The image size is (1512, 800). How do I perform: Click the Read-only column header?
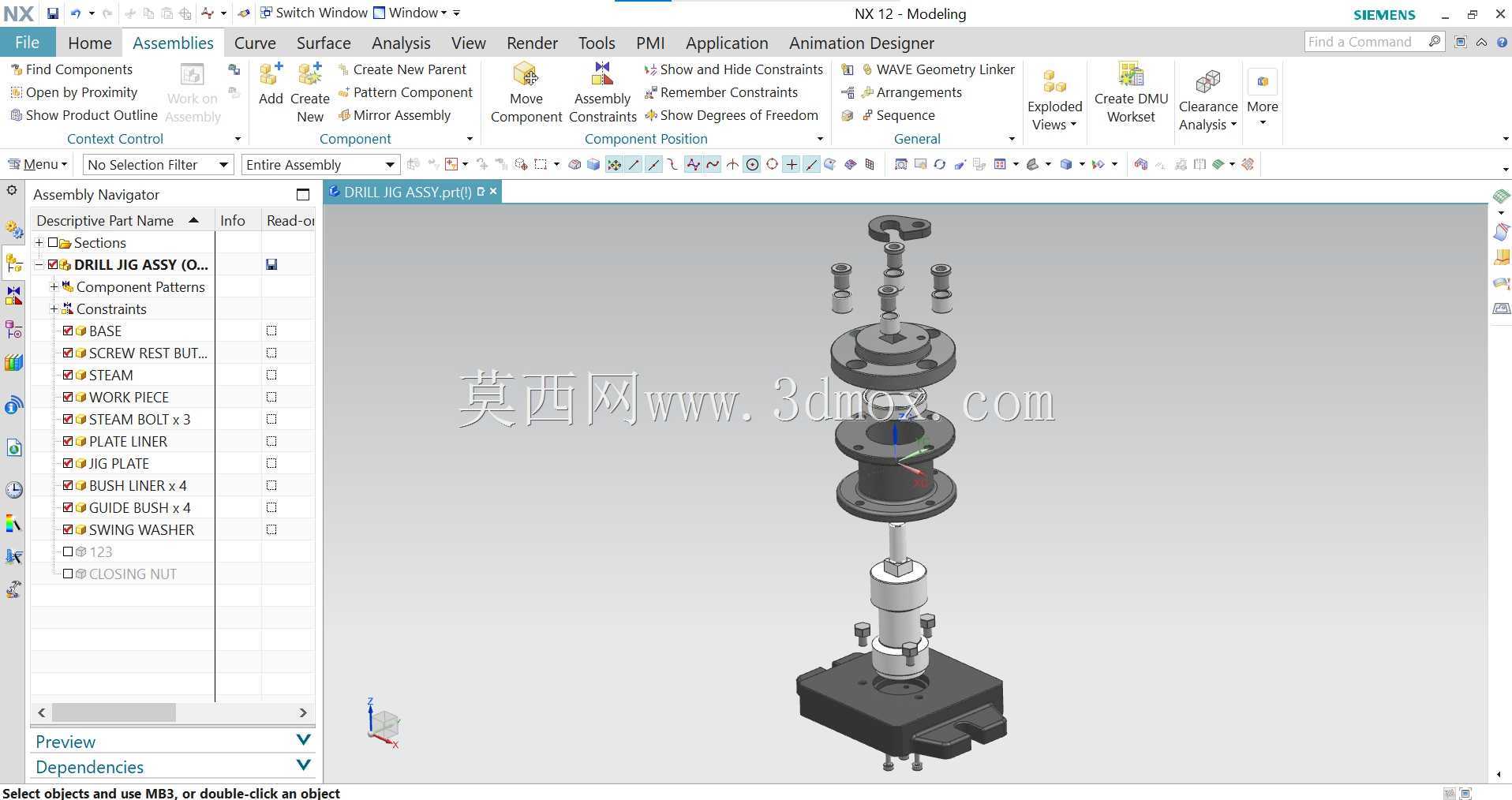tap(289, 220)
